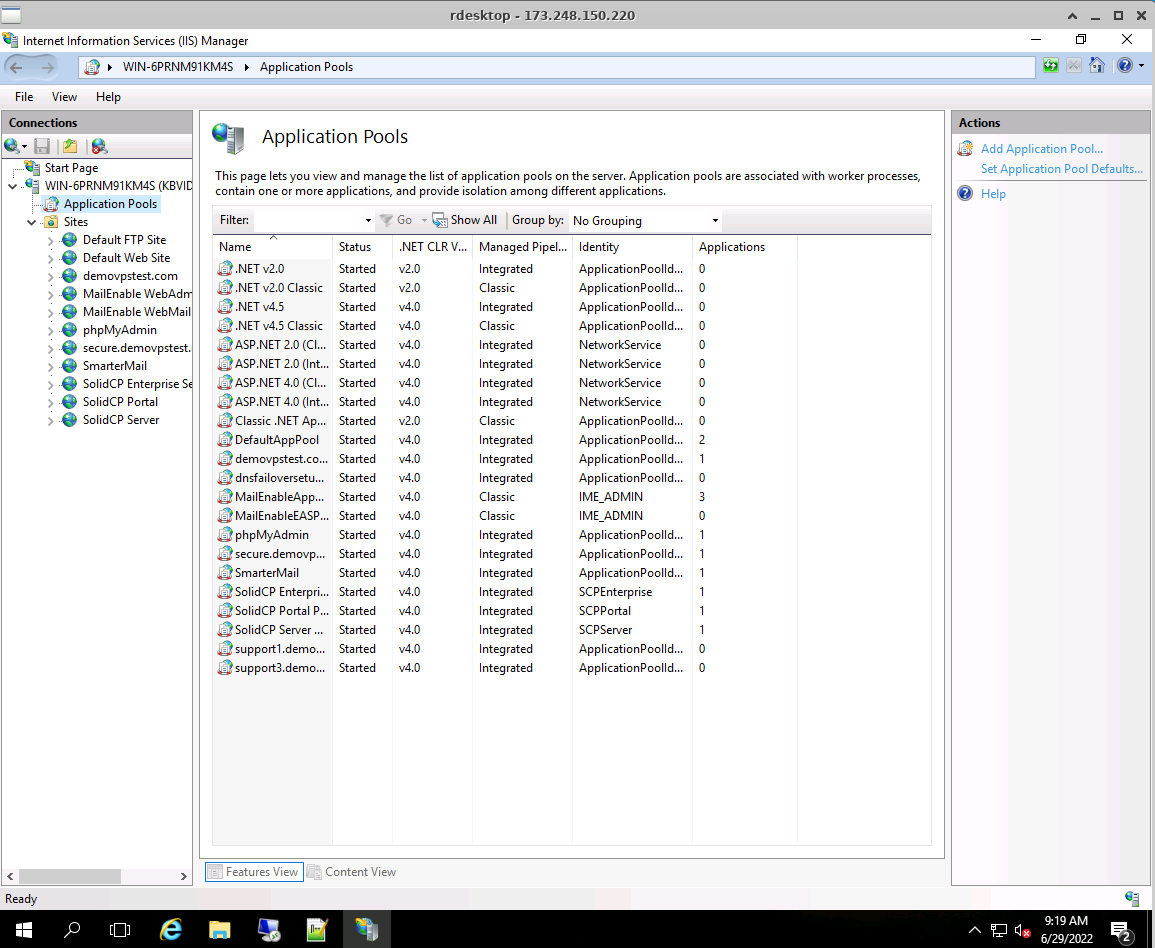The width and height of the screenshot is (1155, 948).
Task: Click the Windows Start button
Action: point(24,930)
